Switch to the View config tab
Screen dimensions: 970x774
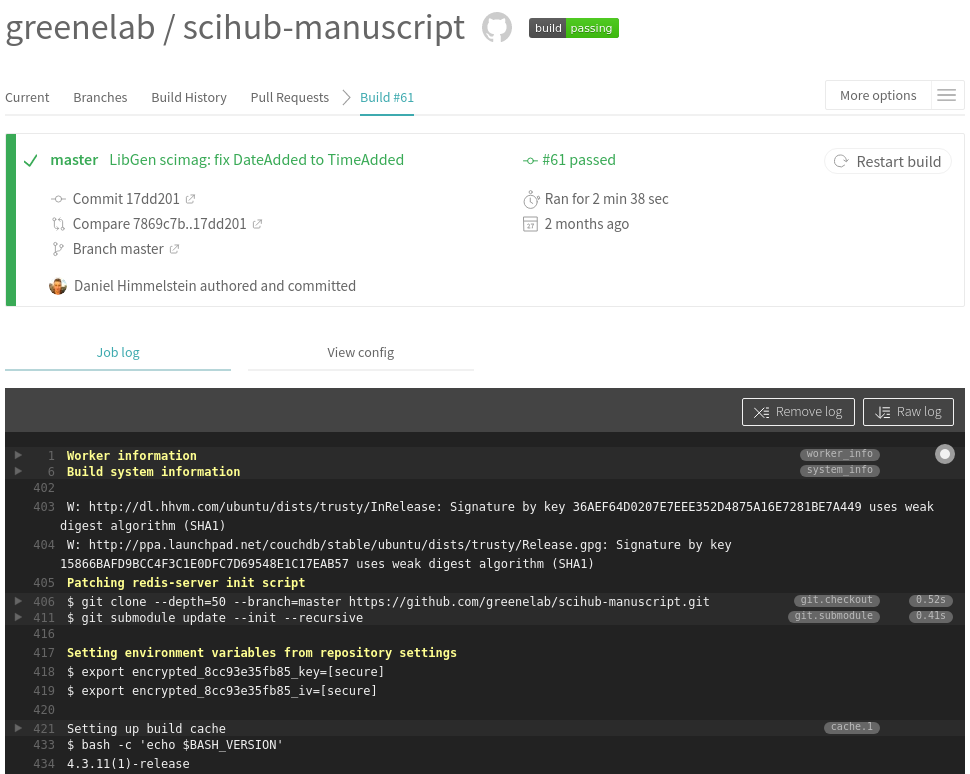click(361, 352)
